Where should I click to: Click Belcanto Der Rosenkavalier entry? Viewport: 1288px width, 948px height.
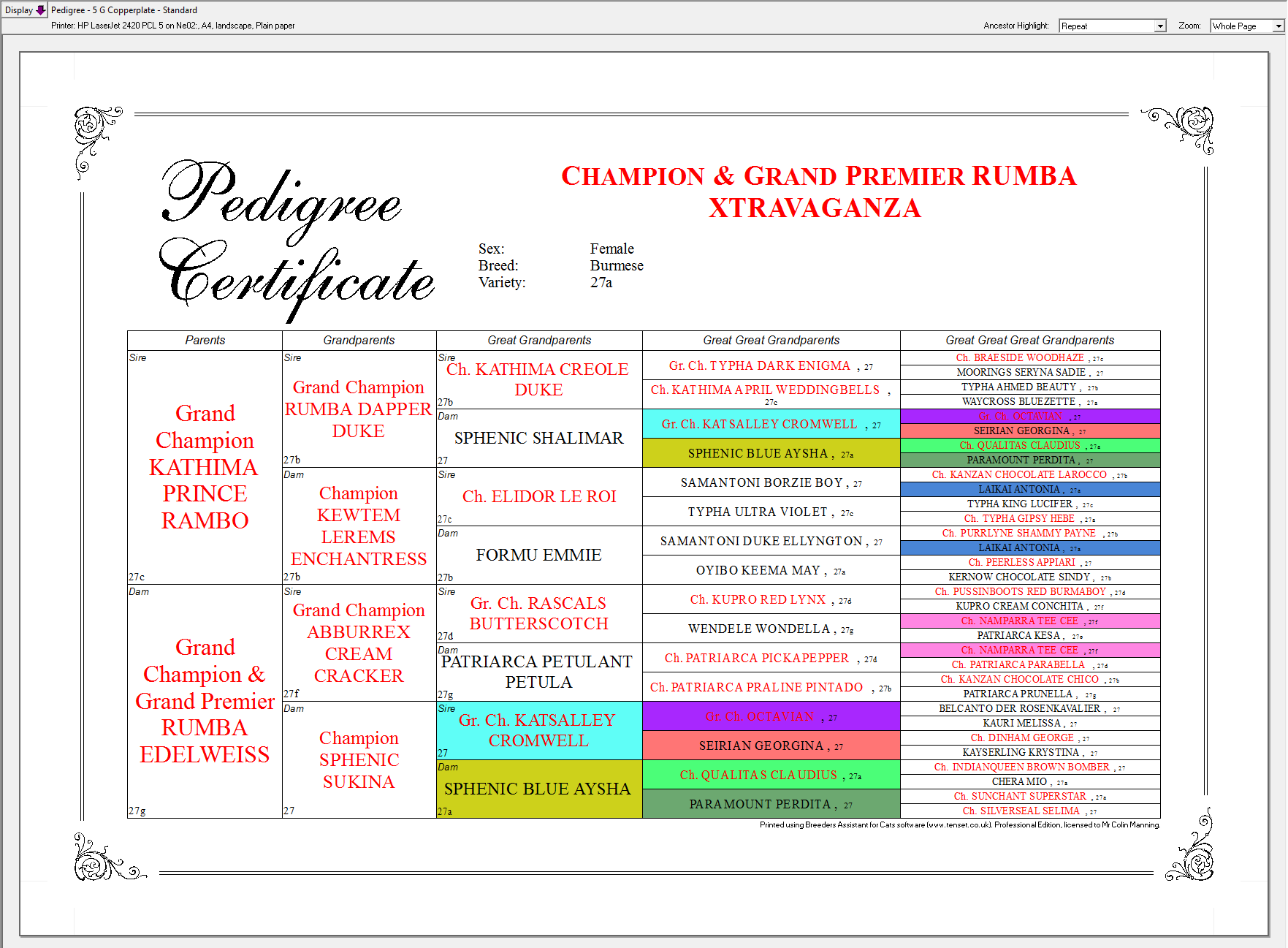tap(1030, 709)
